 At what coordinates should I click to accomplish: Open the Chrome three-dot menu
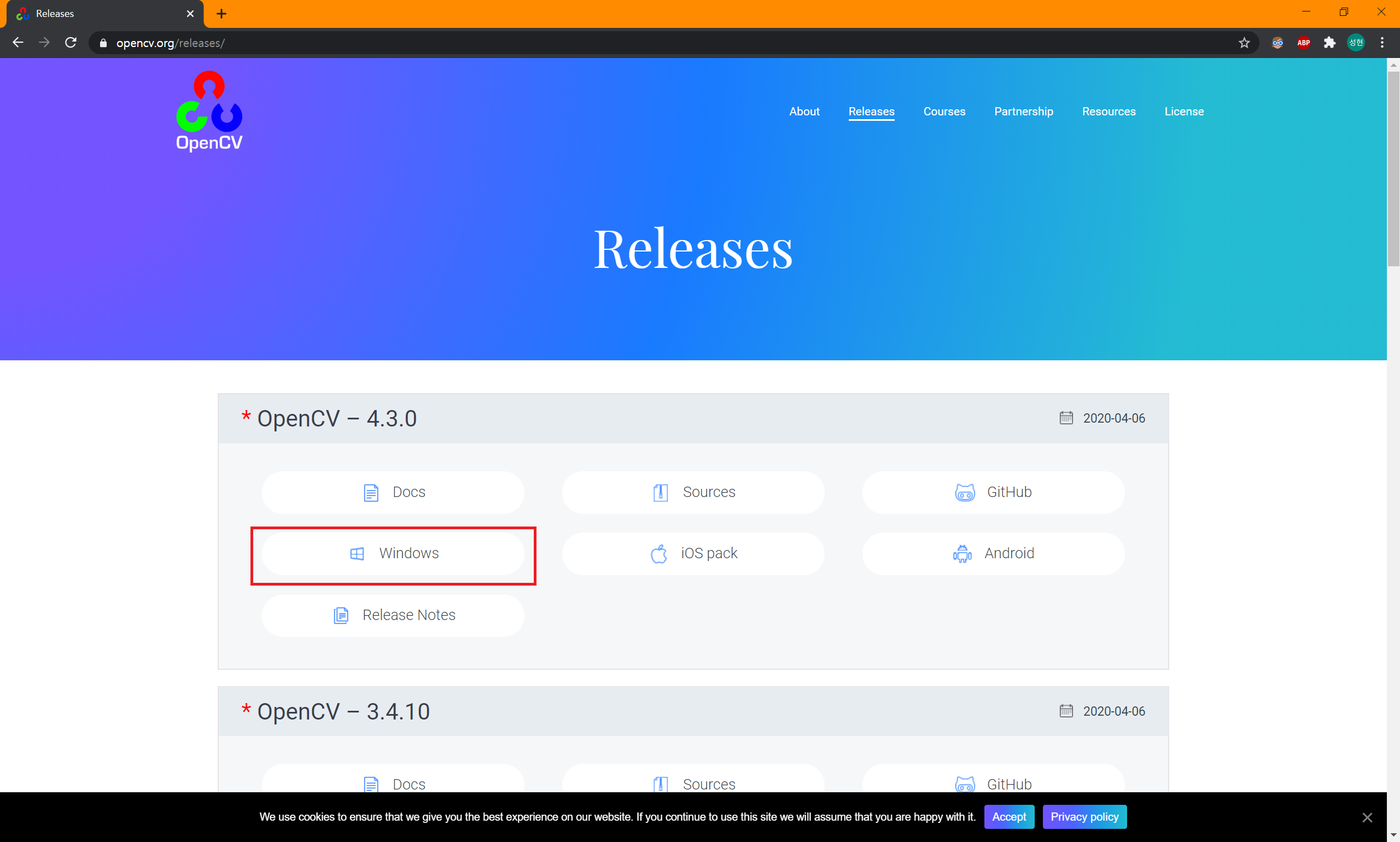coord(1382,43)
